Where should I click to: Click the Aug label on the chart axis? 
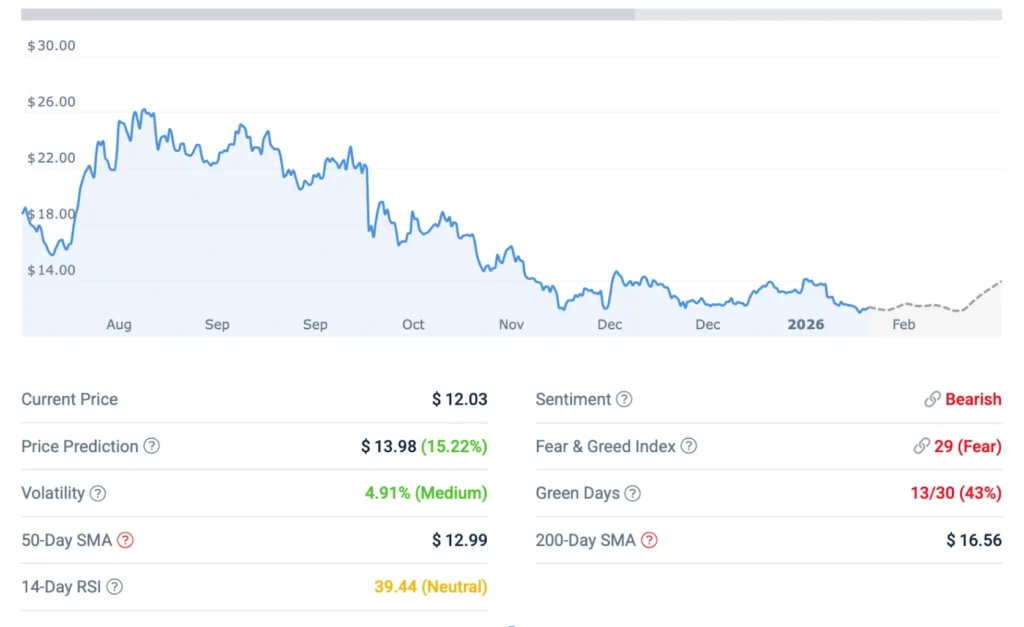(119, 324)
